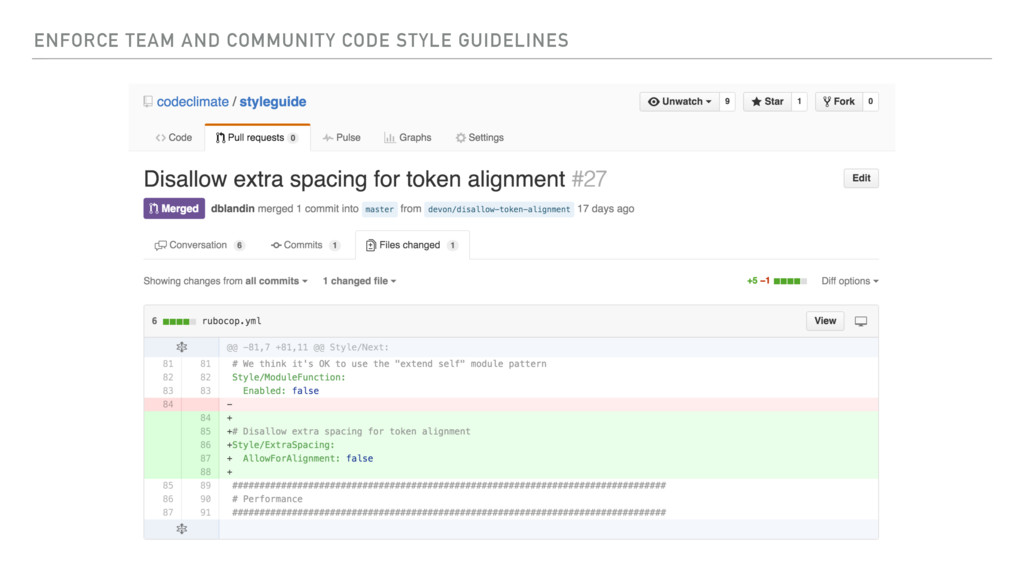The image size is (1024, 576).
Task: Click View file button for rubocop.yml
Action: 825,321
